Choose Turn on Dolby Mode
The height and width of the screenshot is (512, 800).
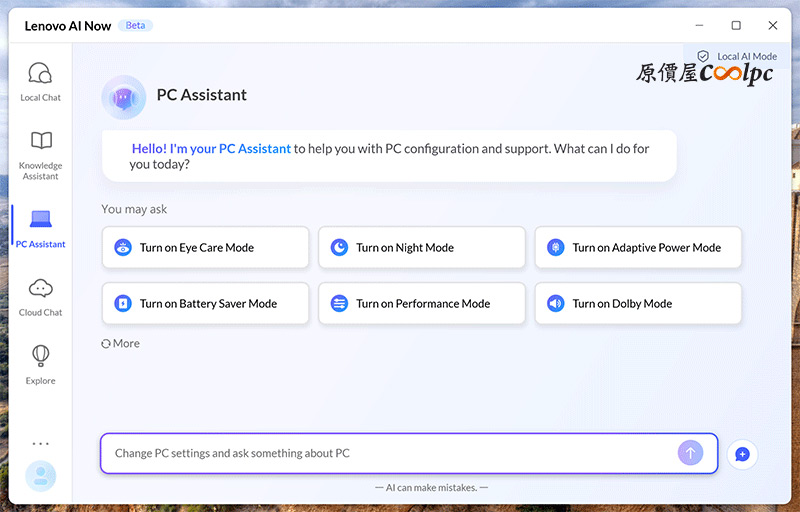pos(638,304)
